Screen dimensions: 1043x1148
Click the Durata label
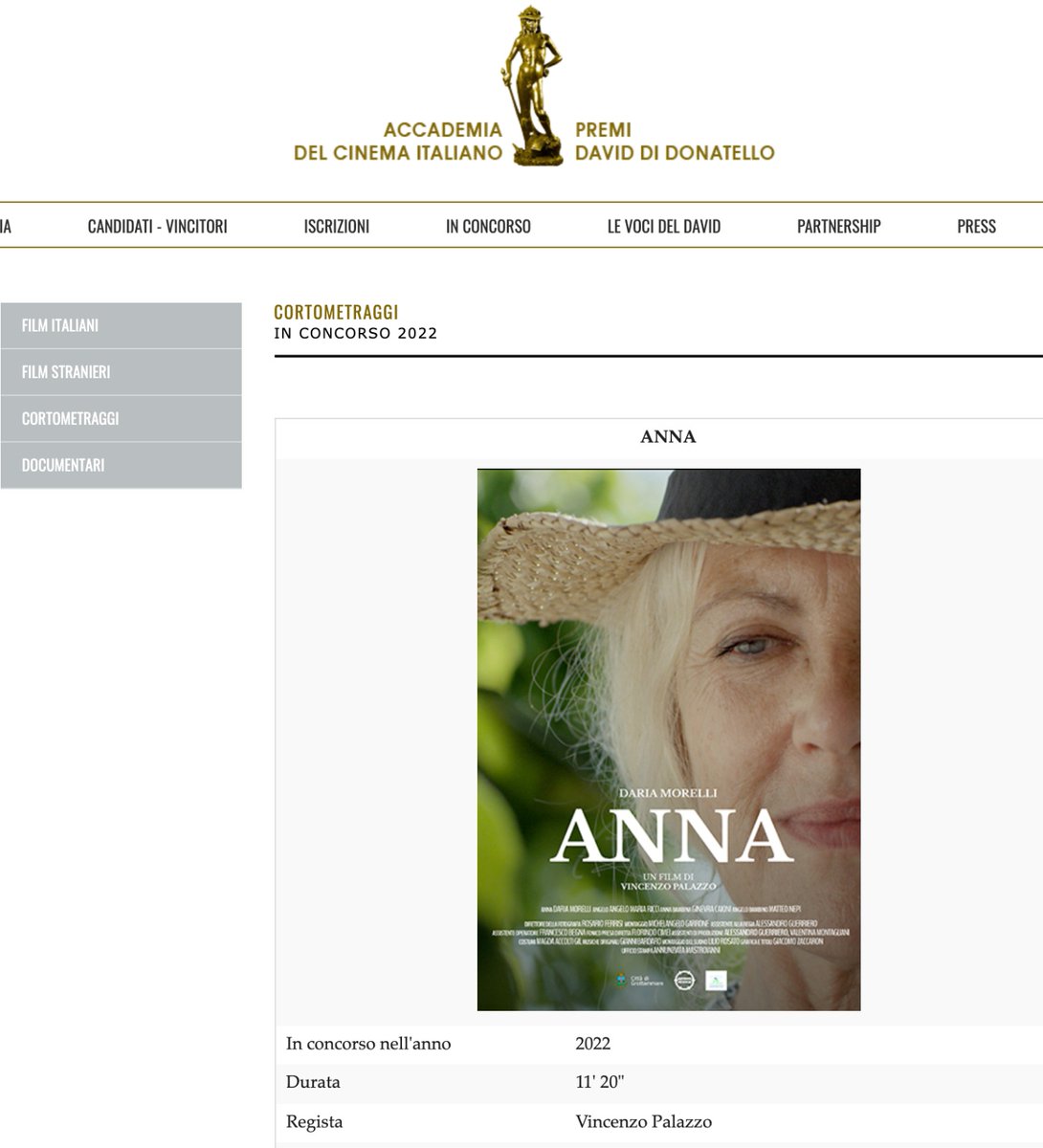click(313, 1083)
